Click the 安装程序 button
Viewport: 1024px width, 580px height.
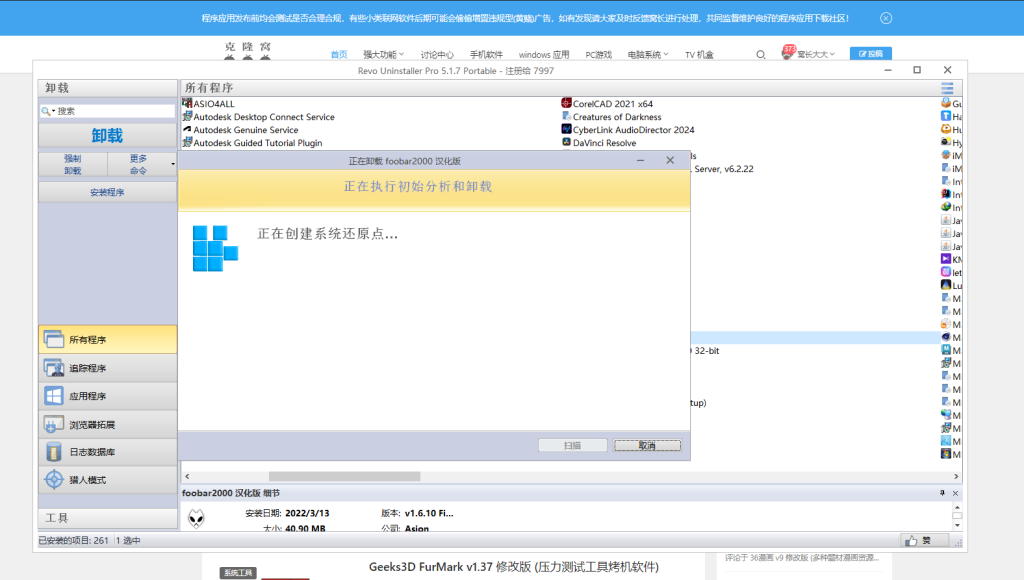[x=107, y=192]
